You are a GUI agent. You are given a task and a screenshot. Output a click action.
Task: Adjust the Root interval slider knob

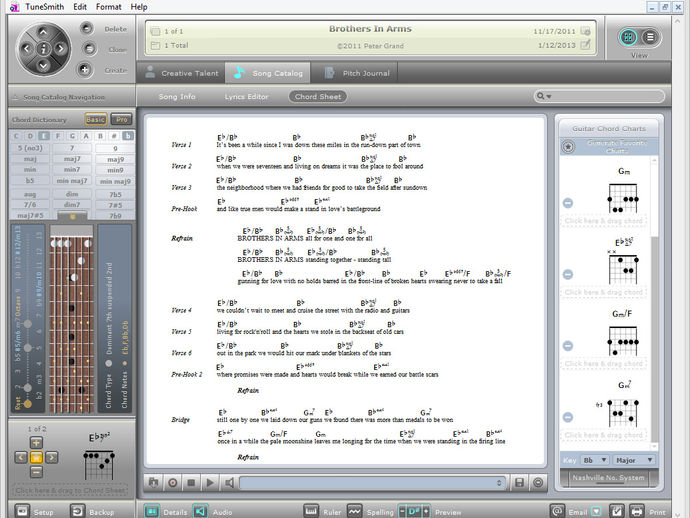[x=28, y=403]
